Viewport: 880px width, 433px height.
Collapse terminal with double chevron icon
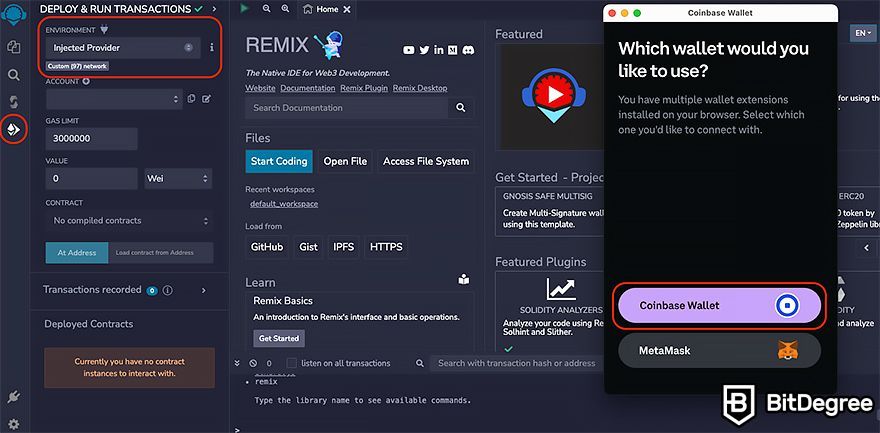pyautogui.click(x=237, y=363)
